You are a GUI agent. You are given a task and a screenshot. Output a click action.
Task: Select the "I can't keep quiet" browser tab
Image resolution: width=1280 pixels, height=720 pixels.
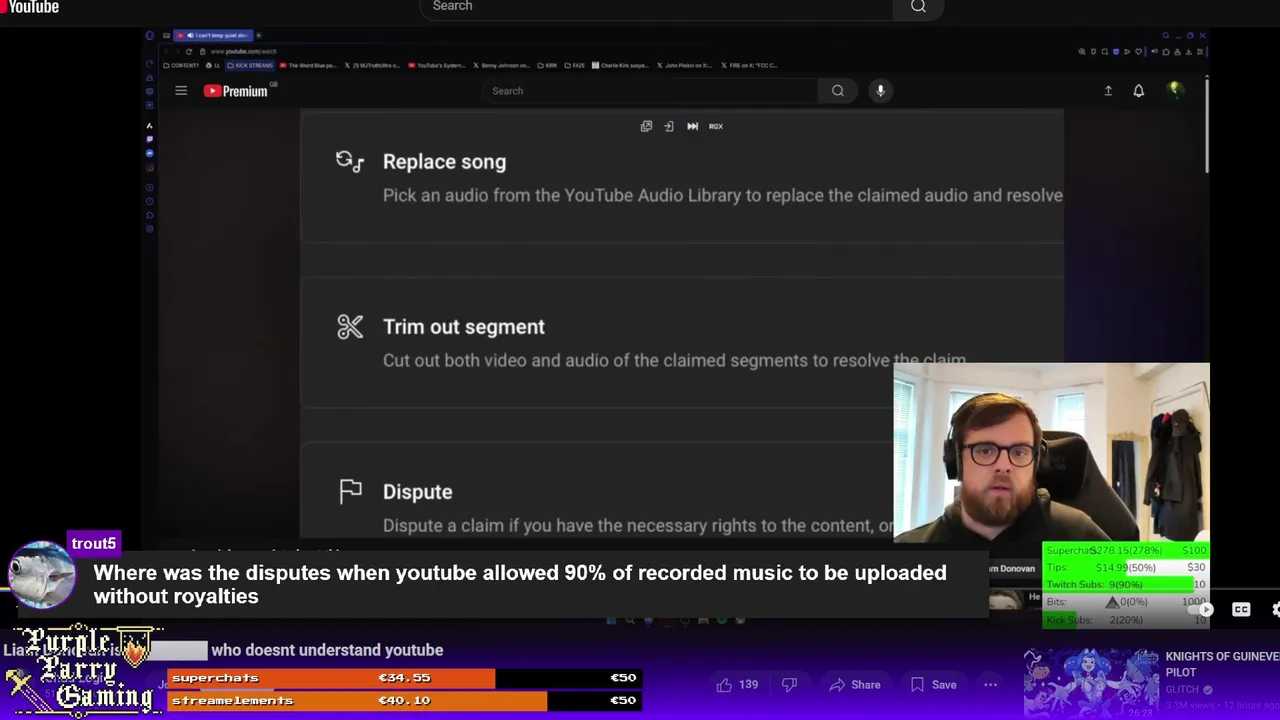pyautogui.click(x=214, y=36)
